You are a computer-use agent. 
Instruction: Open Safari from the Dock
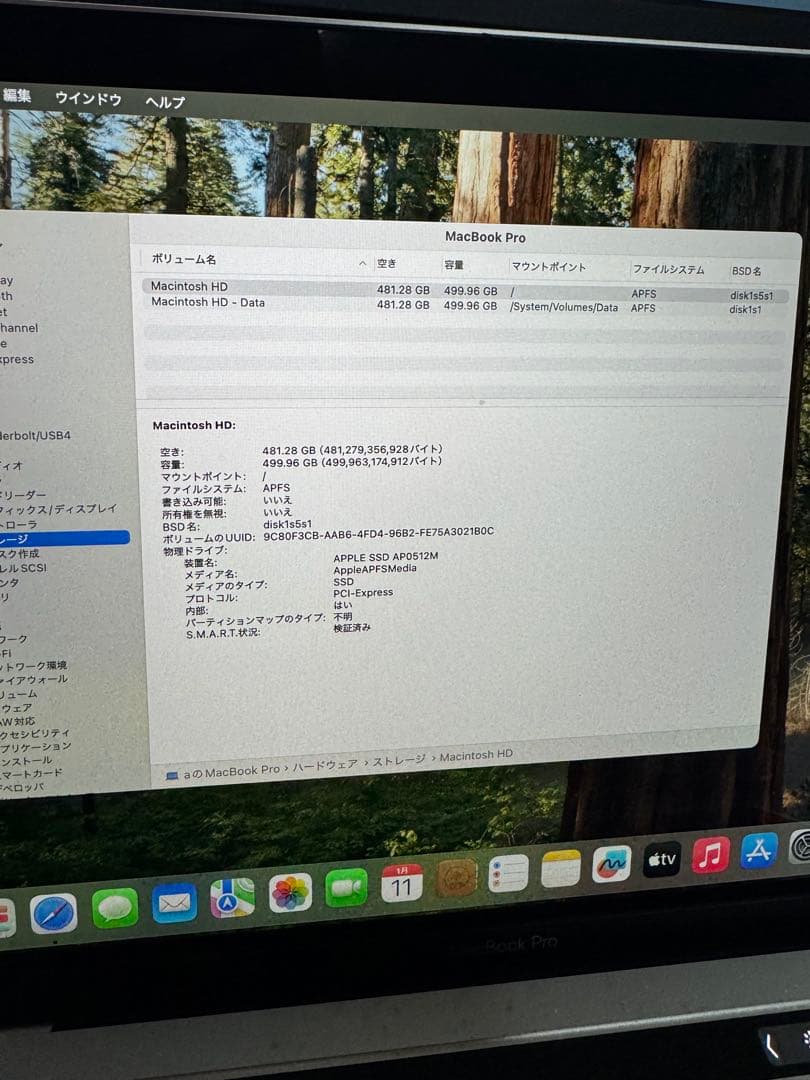click(x=54, y=912)
